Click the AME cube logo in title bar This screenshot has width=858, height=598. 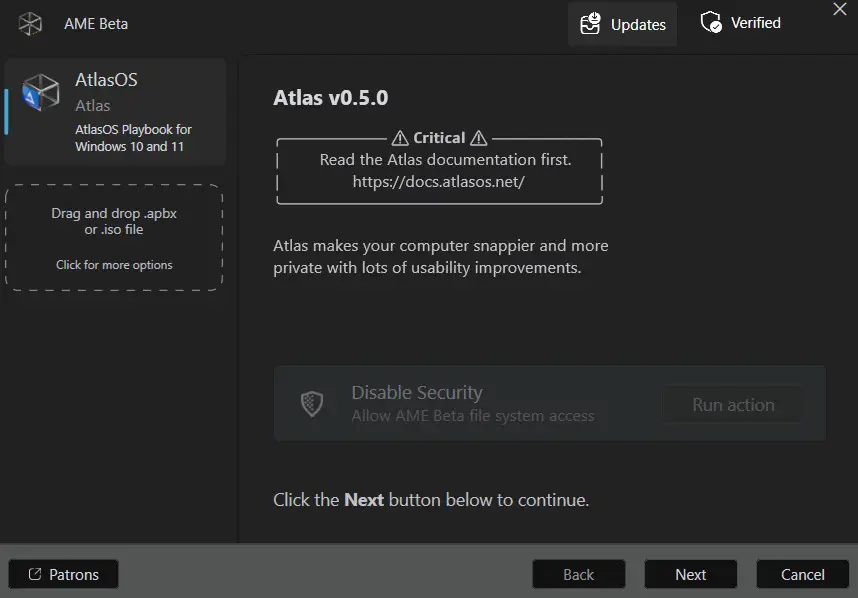pyautogui.click(x=31, y=24)
